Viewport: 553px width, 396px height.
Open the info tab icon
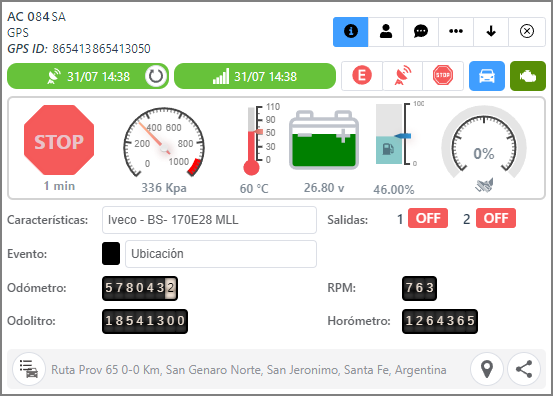coord(351,32)
